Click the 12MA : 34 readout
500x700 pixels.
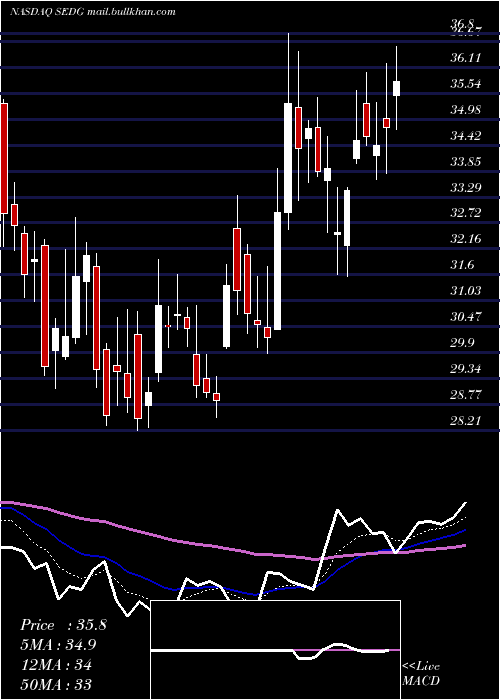(56, 665)
